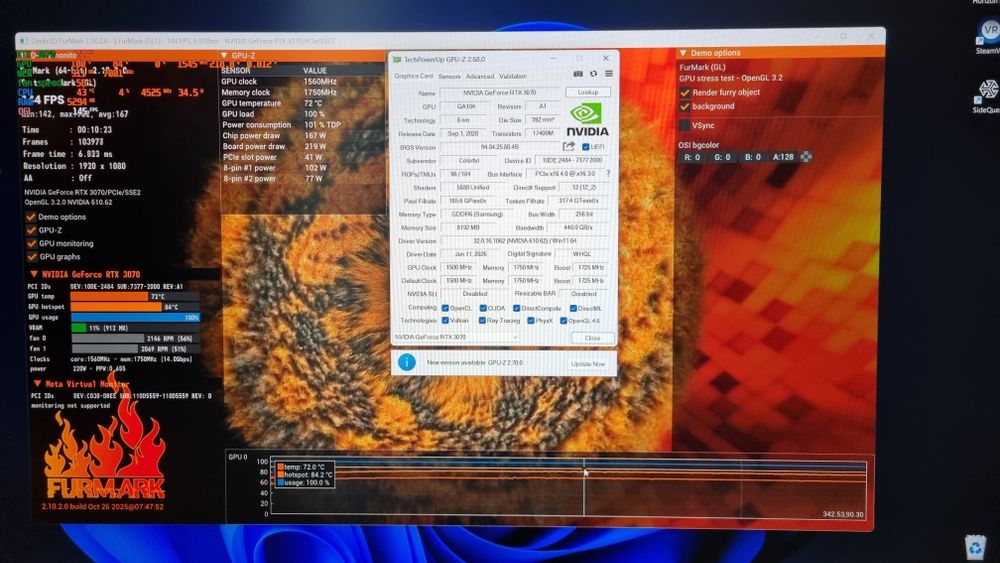Screen dimensions: 1000x563
Task: Click the Update Now button
Action: tap(587, 364)
